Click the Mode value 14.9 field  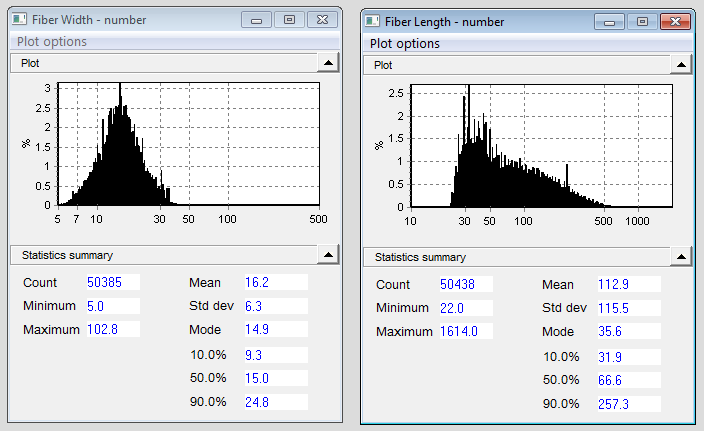point(274,329)
